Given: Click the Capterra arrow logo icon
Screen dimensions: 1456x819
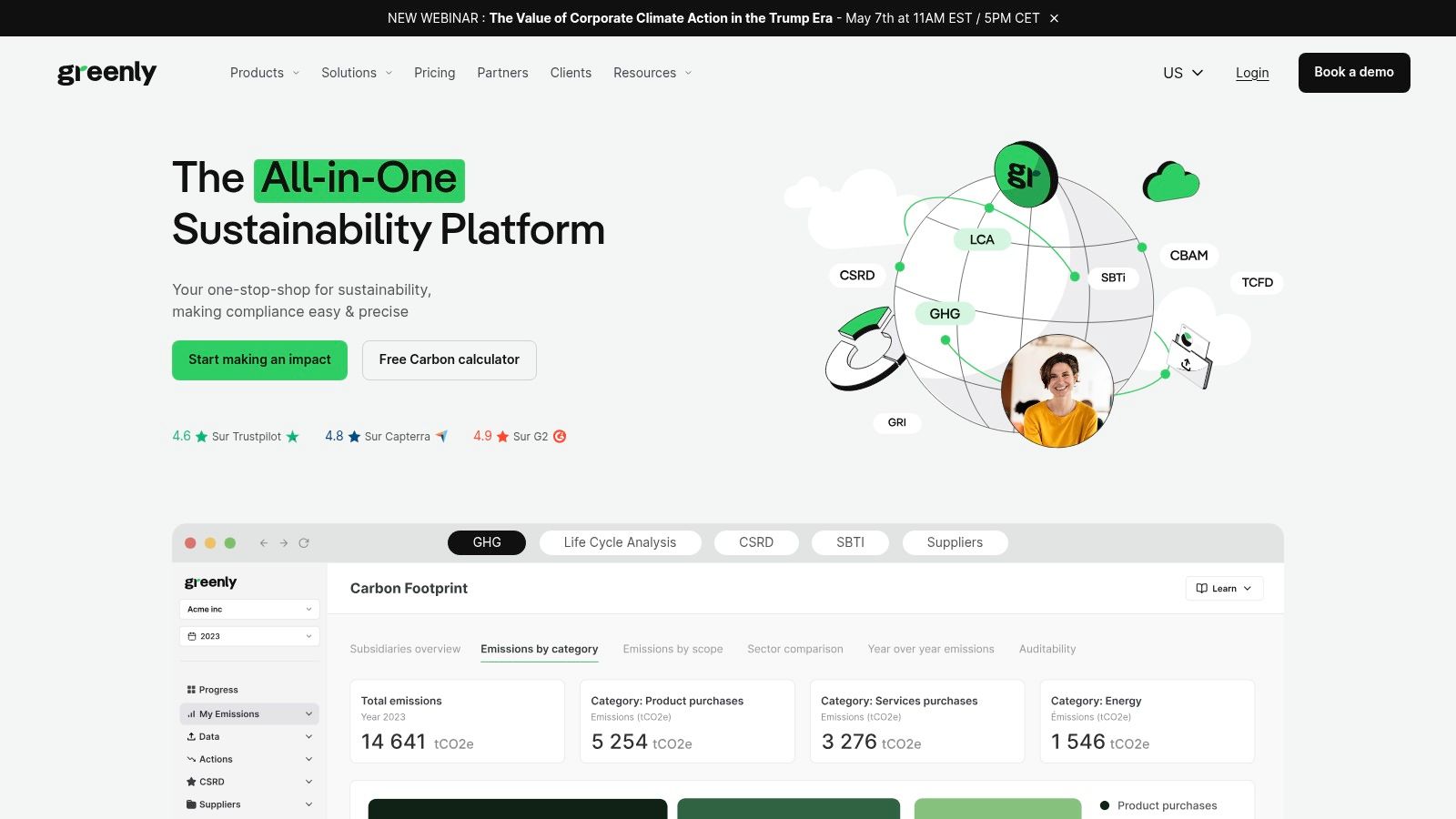Looking at the screenshot, I should pyautogui.click(x=441, y=437).
